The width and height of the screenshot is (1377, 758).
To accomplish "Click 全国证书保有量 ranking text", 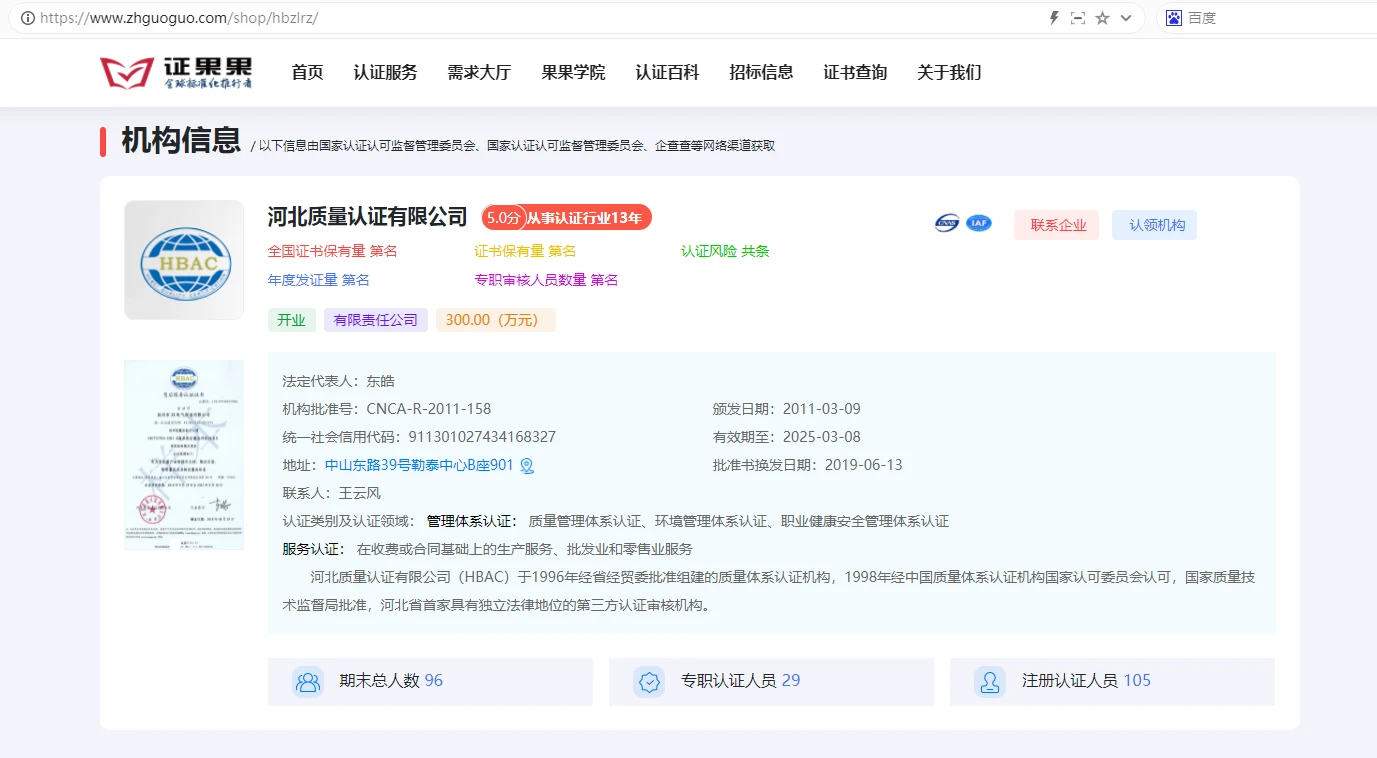I will click(333, 251).
